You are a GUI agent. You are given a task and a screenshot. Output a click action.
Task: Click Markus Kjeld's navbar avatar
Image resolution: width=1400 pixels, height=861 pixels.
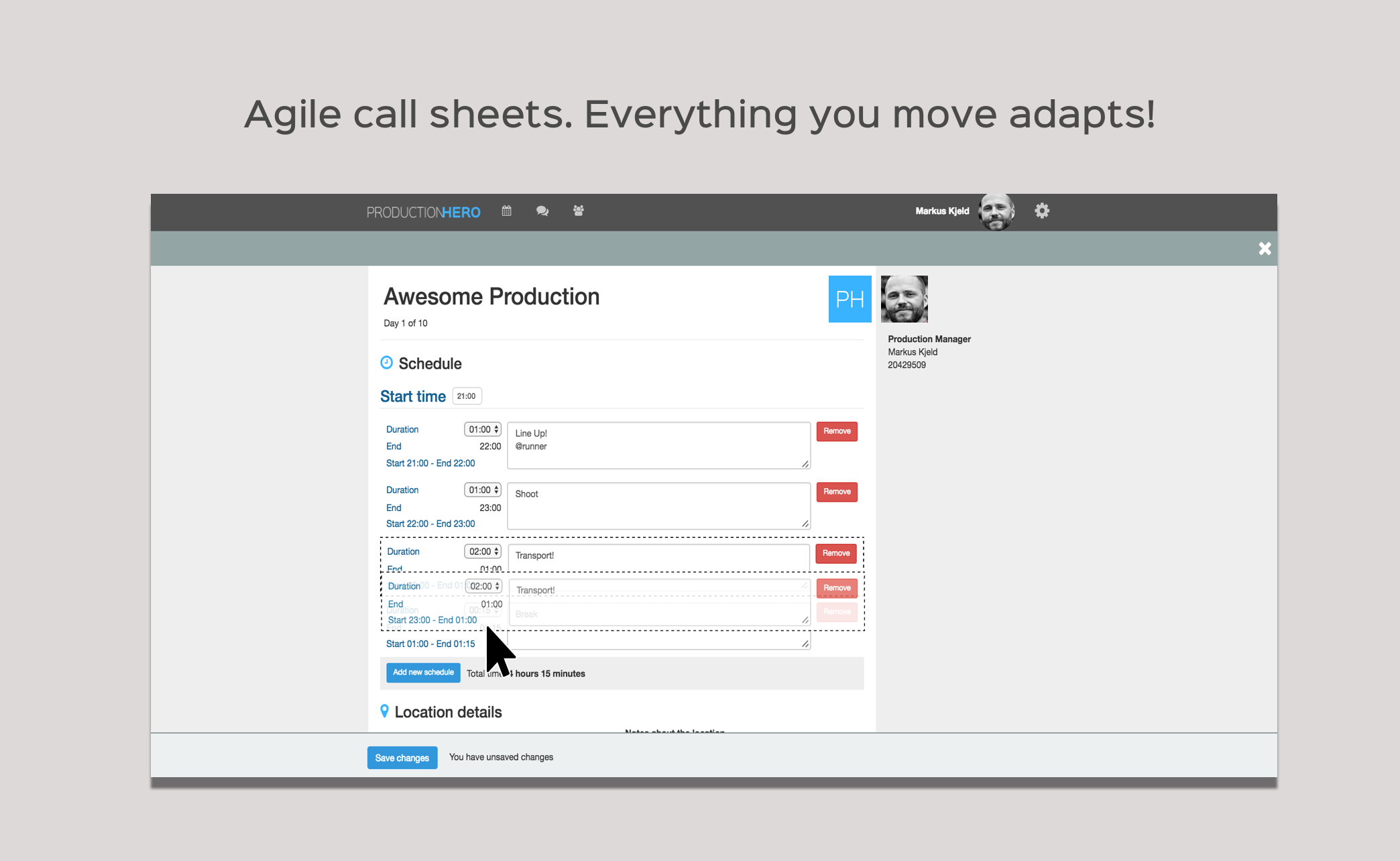tap(996, 211)
